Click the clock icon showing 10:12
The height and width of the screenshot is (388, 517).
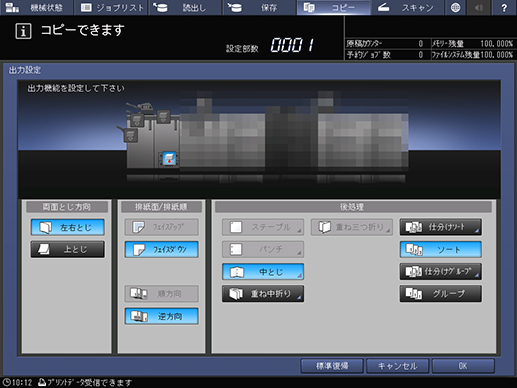click(6, 382)
